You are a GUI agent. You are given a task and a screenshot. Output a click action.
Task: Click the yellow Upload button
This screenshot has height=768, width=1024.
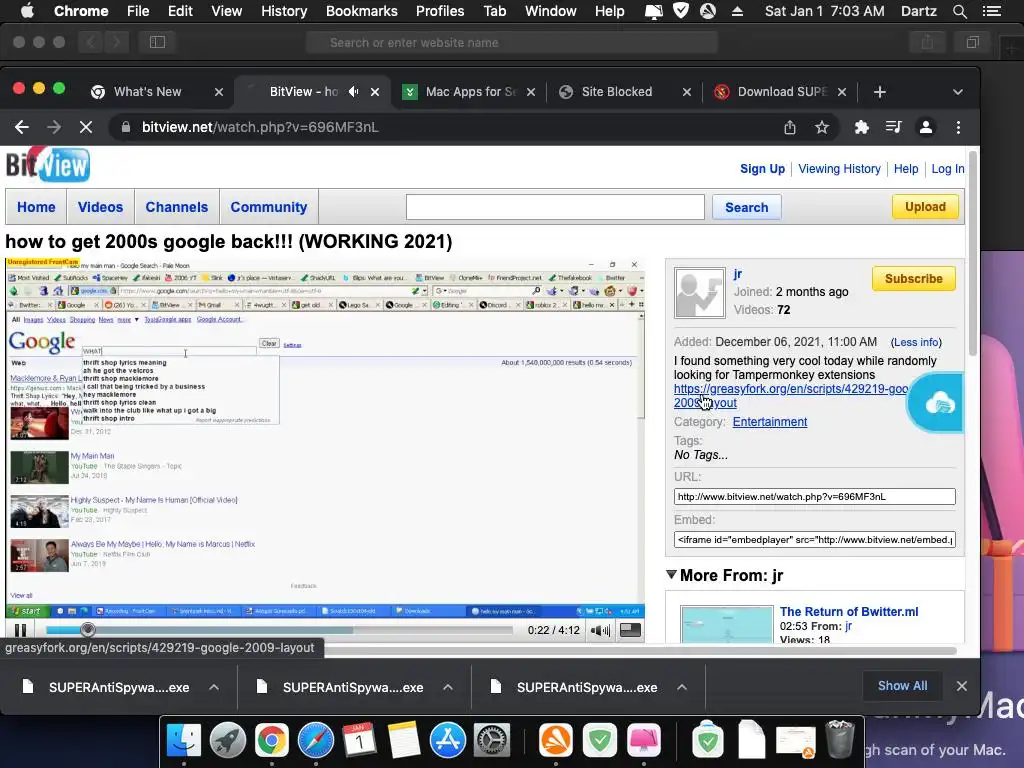925,206
